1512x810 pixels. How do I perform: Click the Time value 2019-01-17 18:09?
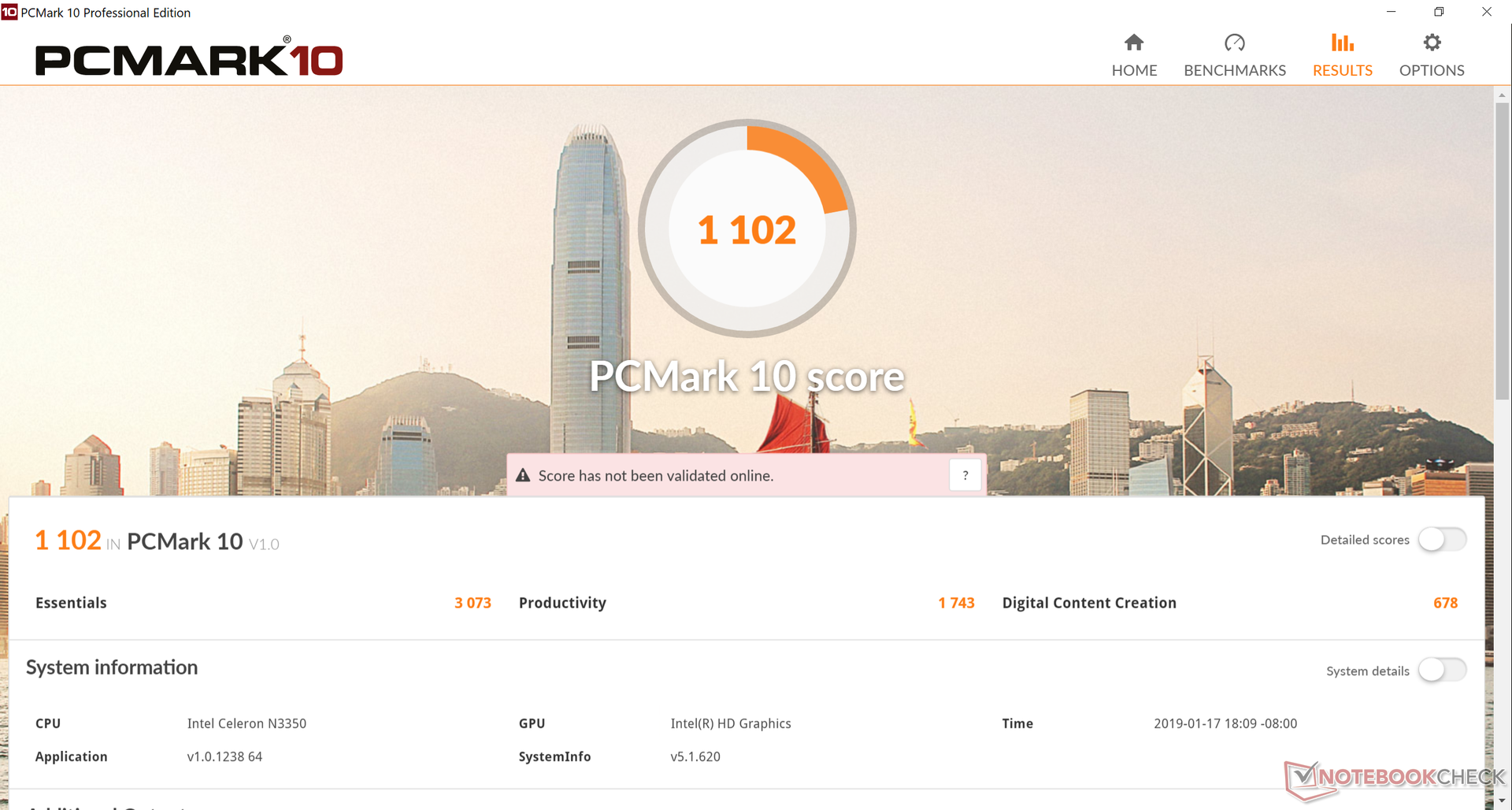1225,723
